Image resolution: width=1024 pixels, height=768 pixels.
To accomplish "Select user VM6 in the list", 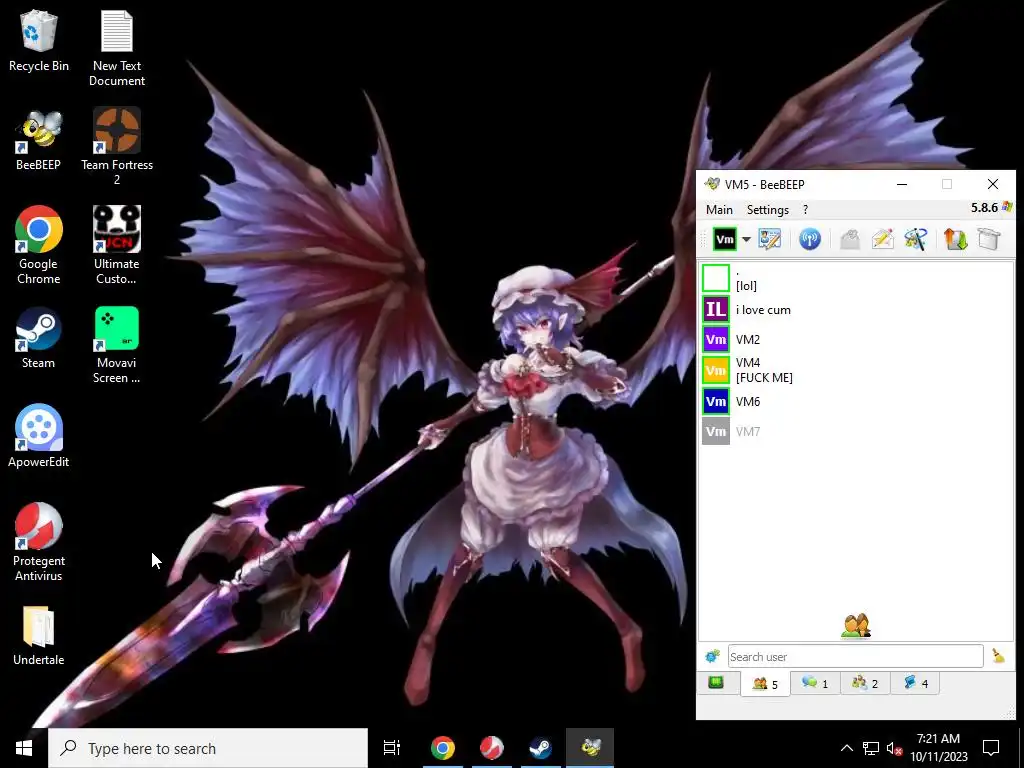I will click(x=856, y=402).
